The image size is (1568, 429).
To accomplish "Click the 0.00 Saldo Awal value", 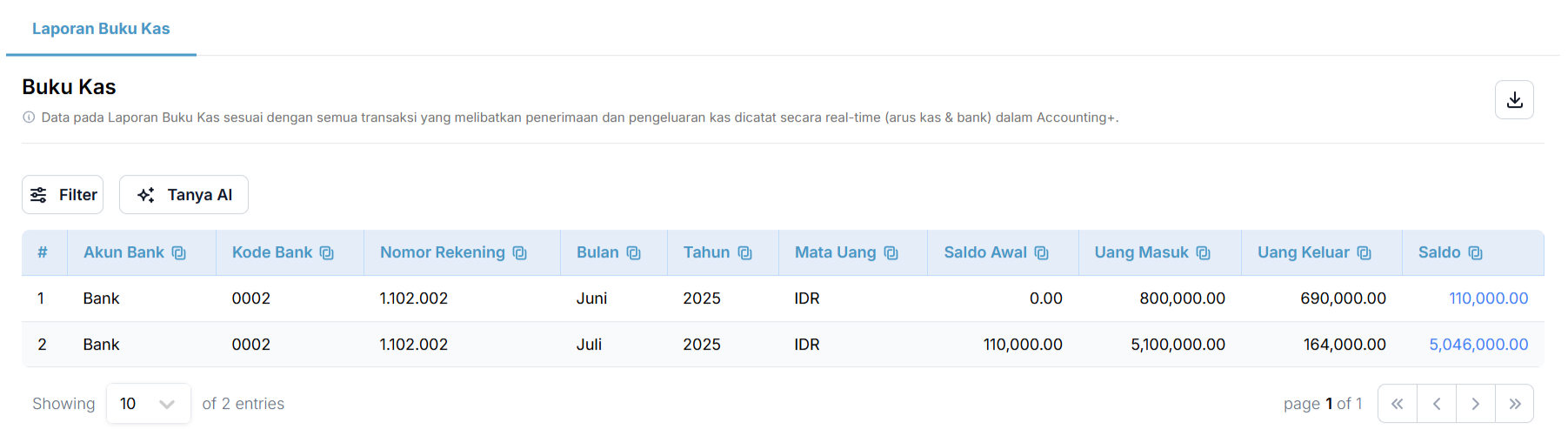I will (x=1046, y=298).
